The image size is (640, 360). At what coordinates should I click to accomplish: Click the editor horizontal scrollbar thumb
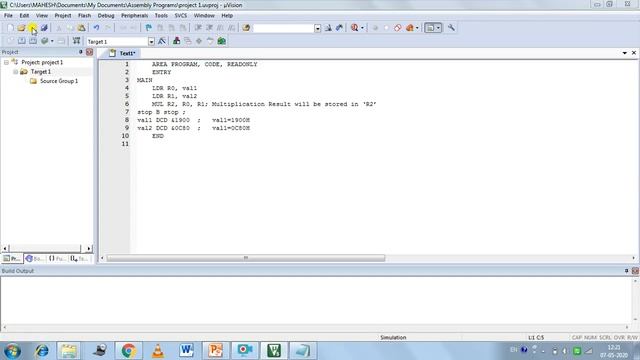[x=246, y=258]
